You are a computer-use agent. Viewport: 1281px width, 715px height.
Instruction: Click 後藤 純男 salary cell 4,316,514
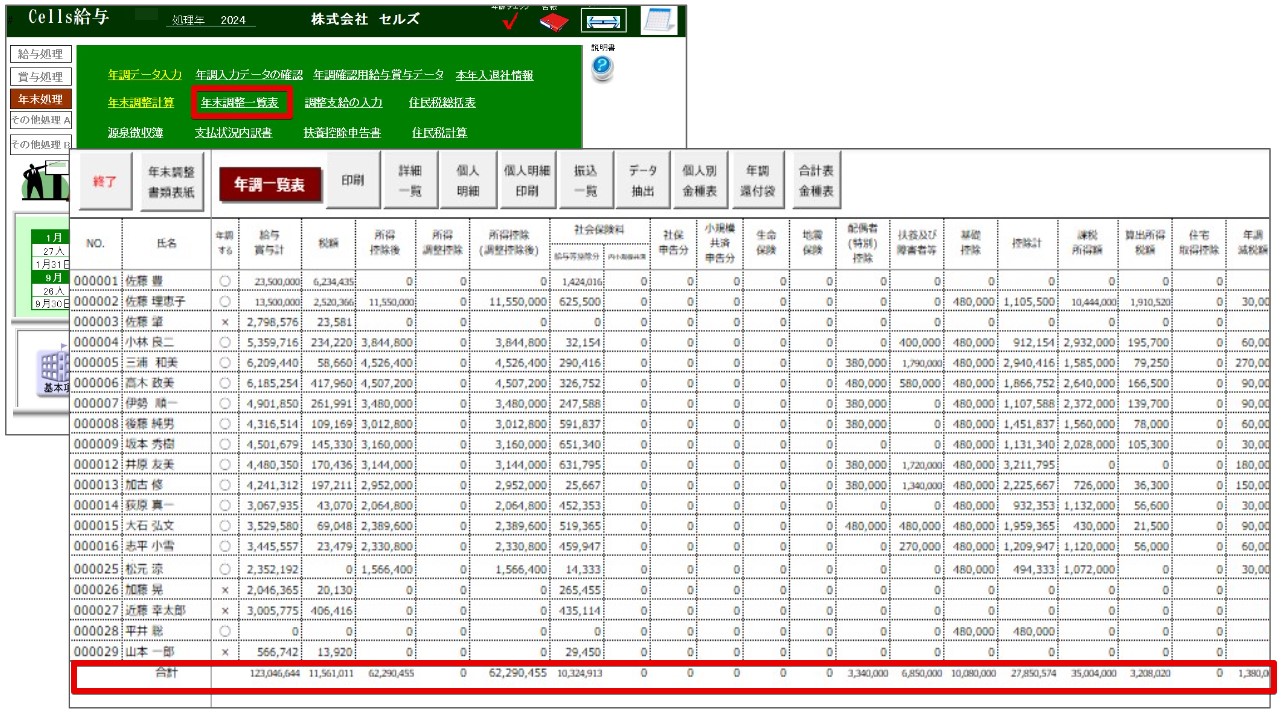(x=272, y=423)
